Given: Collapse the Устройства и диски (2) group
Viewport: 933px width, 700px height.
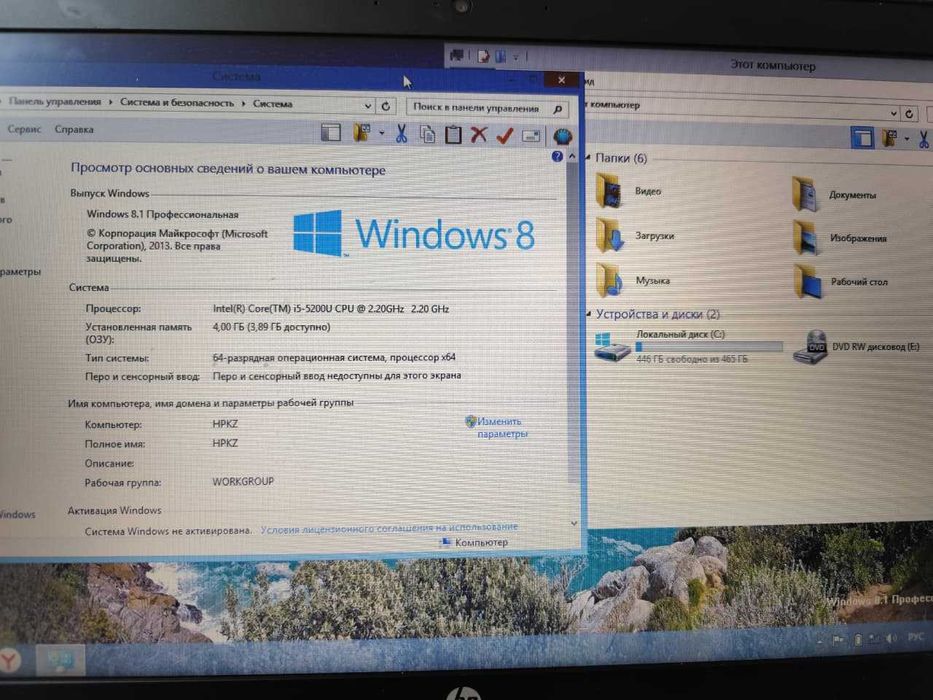Looking at the screenshot, I should pyautogui.click(x=588, y=314).
